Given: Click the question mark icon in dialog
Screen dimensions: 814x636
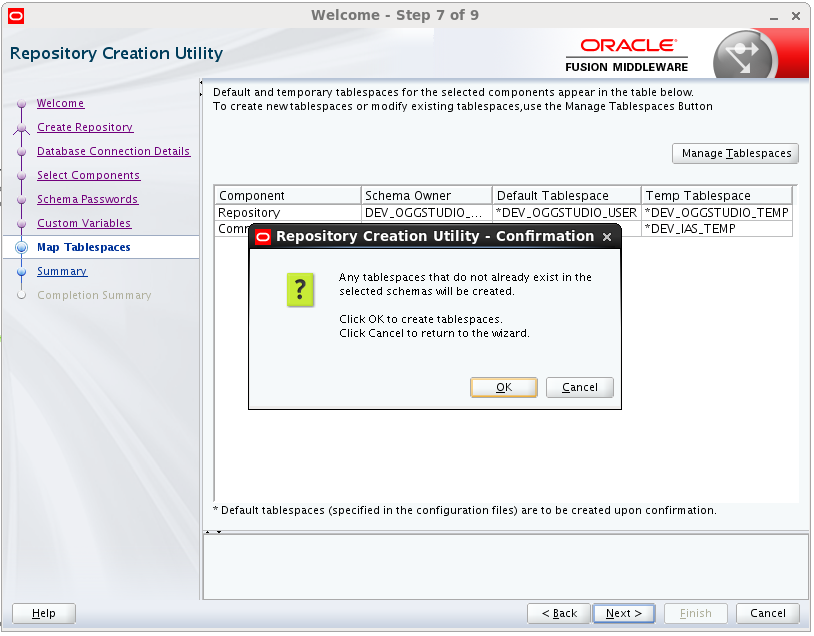Looking at the screenshot, I should tap(300, 289).
